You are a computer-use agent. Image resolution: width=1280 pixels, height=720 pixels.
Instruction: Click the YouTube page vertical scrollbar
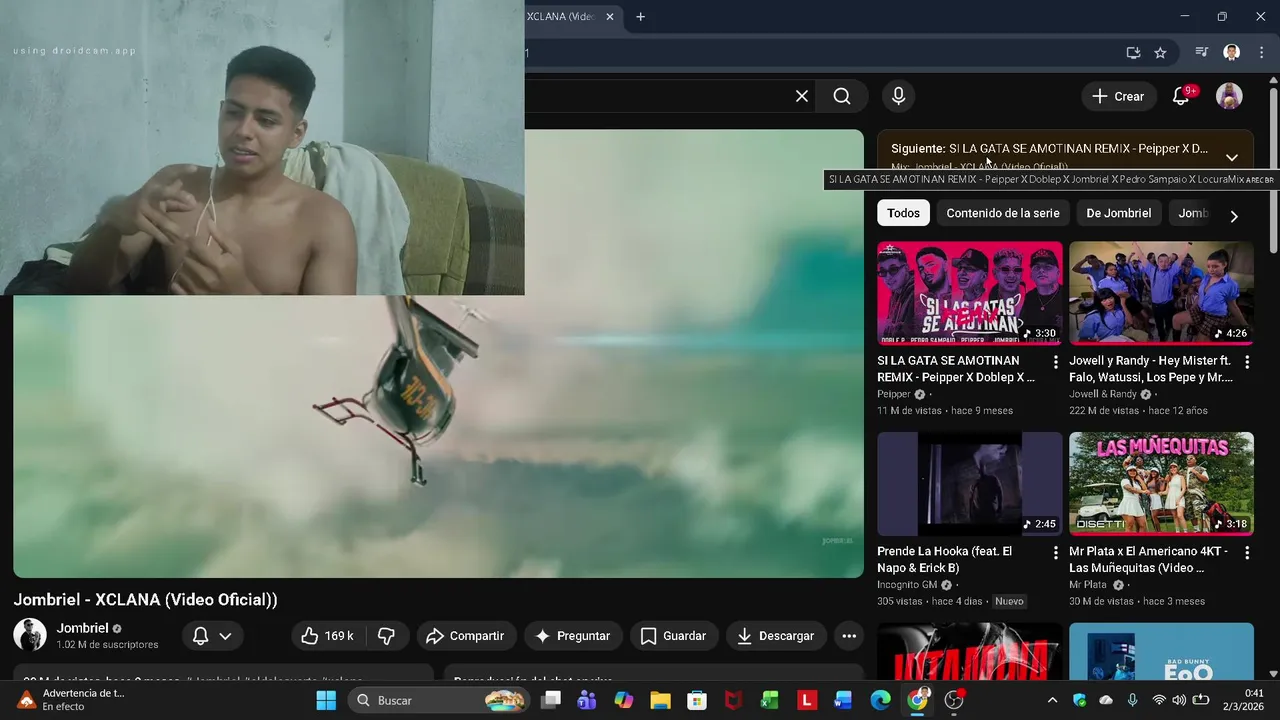1273,170
